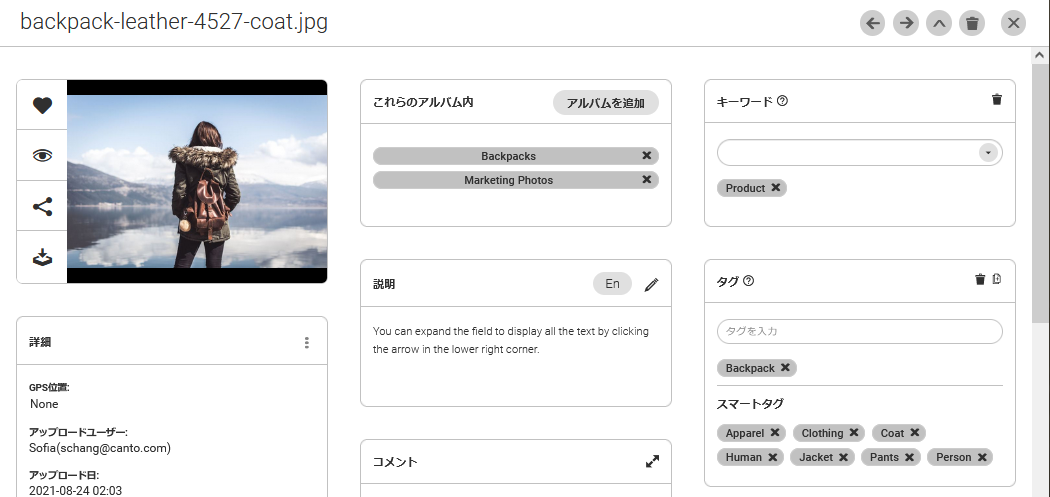
Task: Click the share icon beside the photo
Action: (42, 207)
